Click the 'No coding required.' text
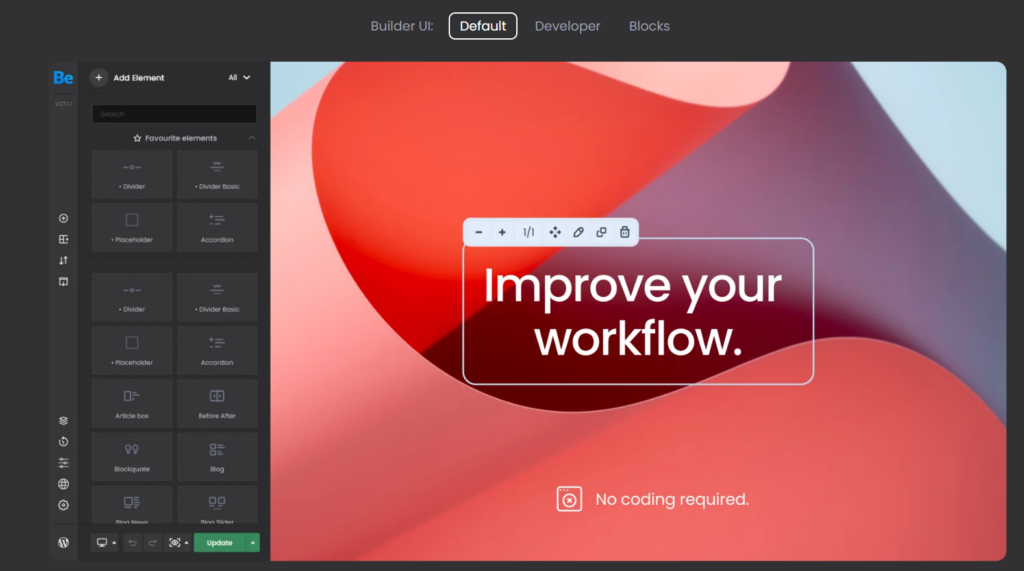Viewport: 1024px width, 571px height. pos(672,500)
